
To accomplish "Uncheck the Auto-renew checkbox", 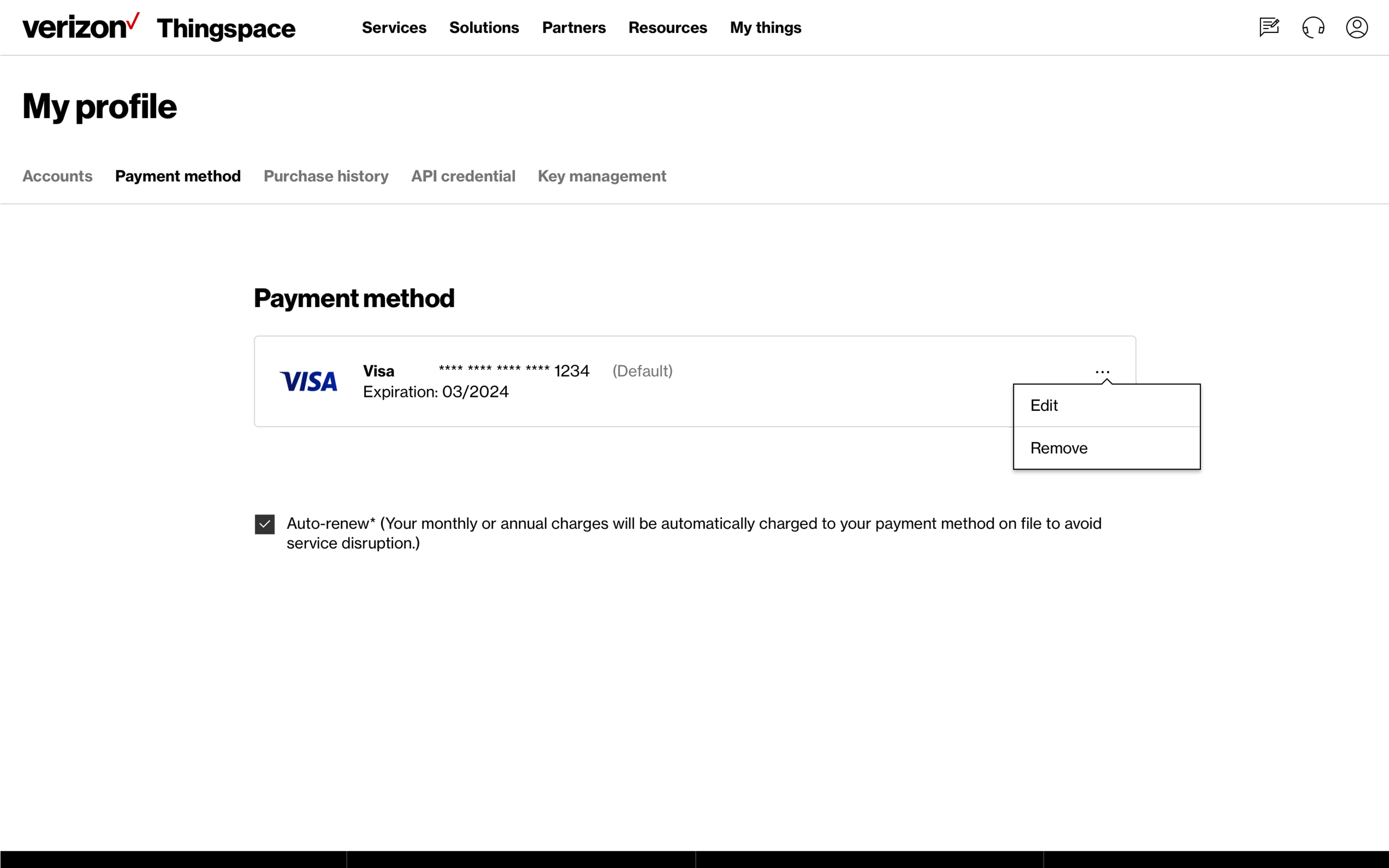I will coord(264,523).
